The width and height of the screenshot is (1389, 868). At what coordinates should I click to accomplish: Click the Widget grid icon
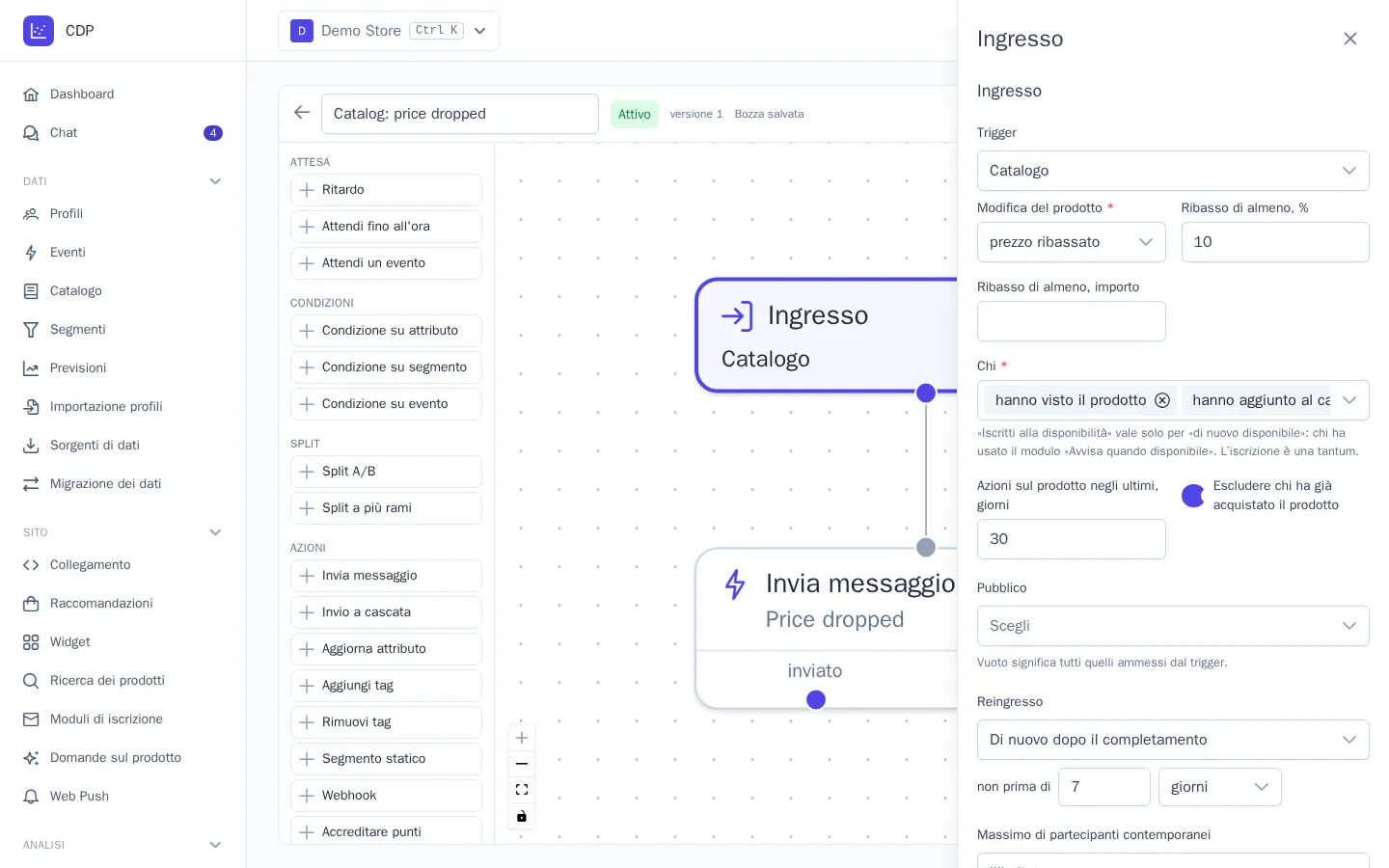(31, 642)
